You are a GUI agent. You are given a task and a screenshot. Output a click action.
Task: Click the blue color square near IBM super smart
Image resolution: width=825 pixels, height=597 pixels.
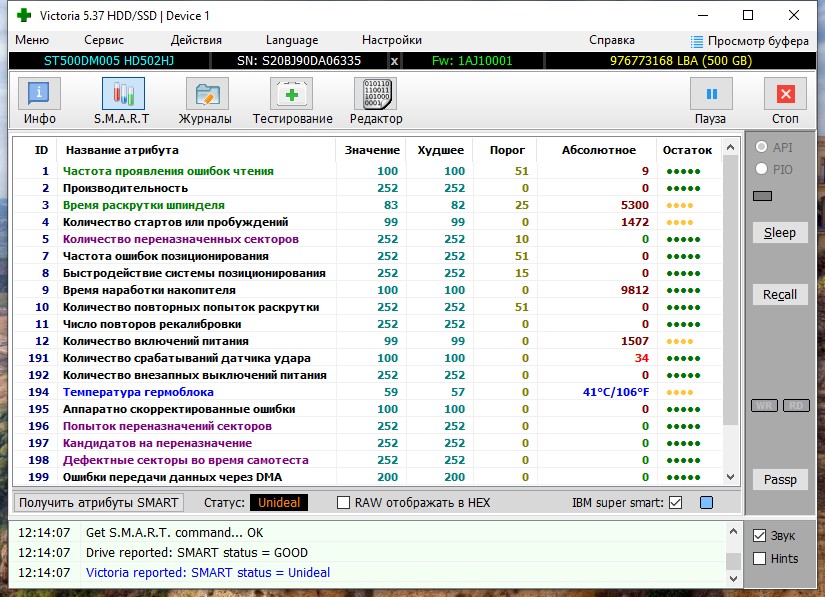click(707, 503)
